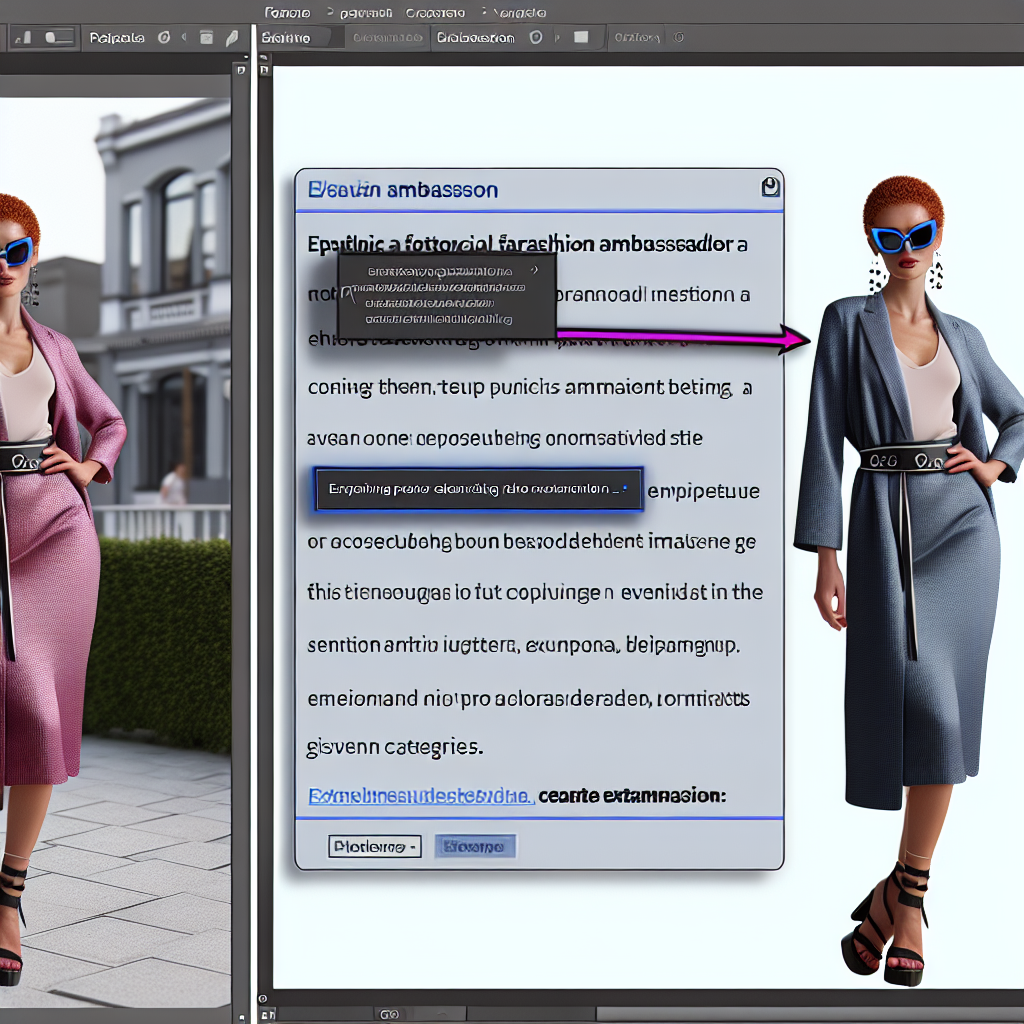Screen dimensions: 1024x1024
Task: Click the bar chart icon at far left
Action: coord(22,38)
